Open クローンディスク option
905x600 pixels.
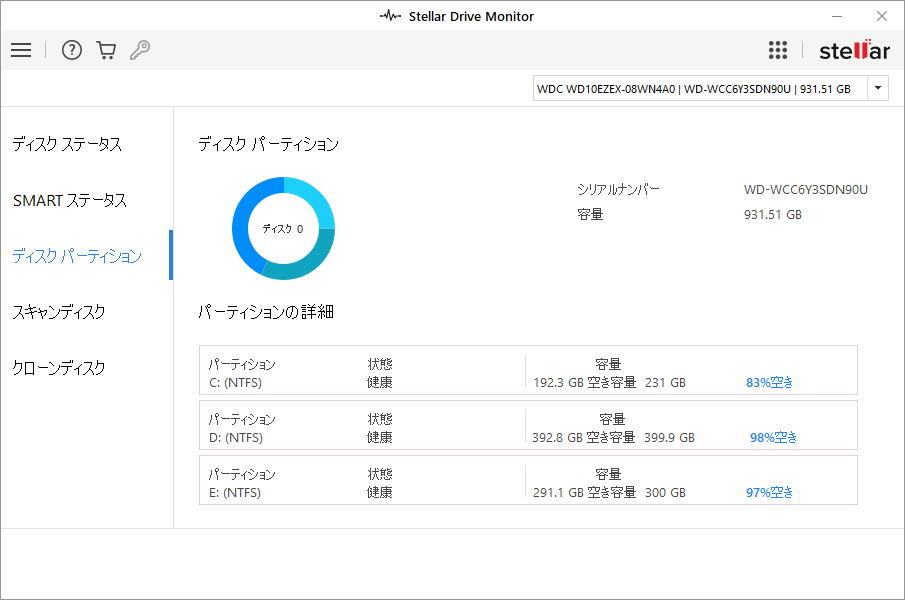click(59, 369)
